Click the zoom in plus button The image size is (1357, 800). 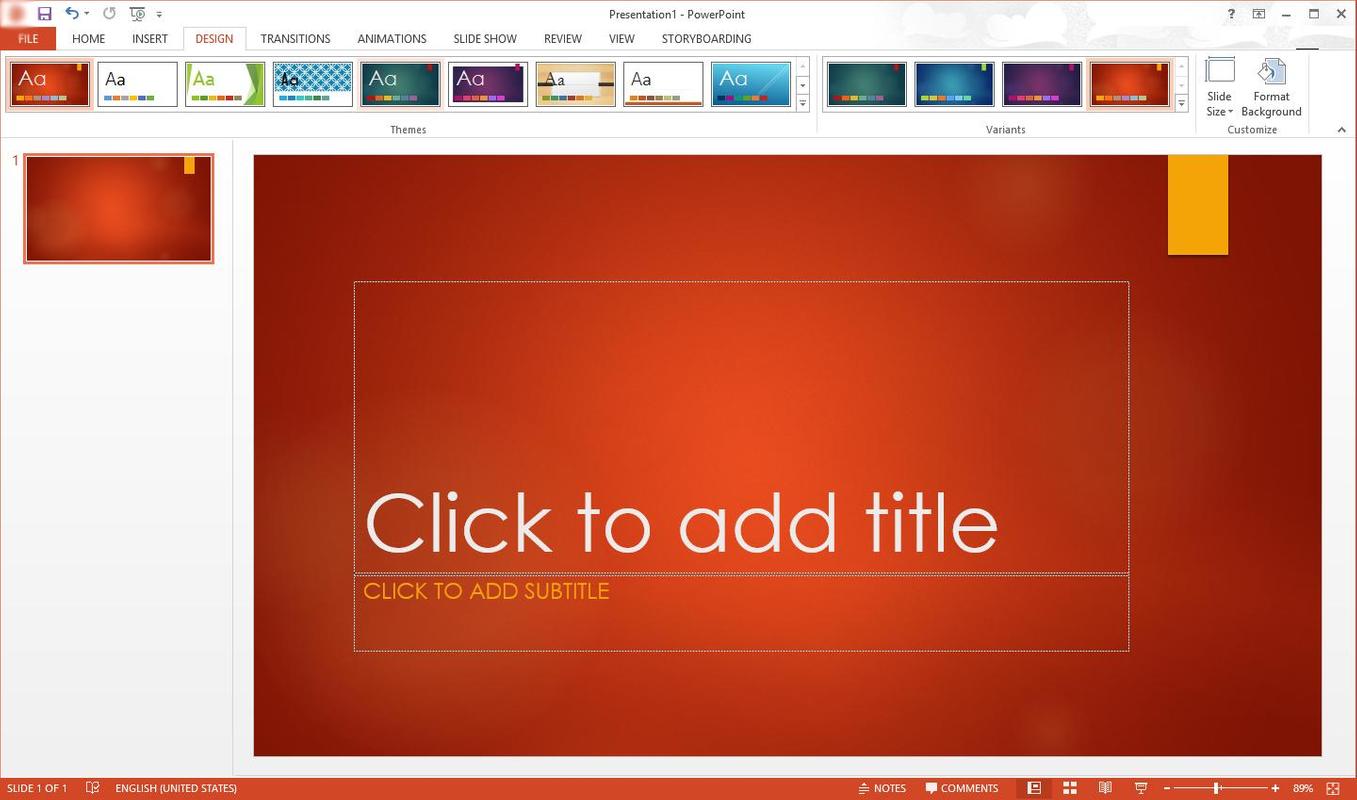point(1275,789)
